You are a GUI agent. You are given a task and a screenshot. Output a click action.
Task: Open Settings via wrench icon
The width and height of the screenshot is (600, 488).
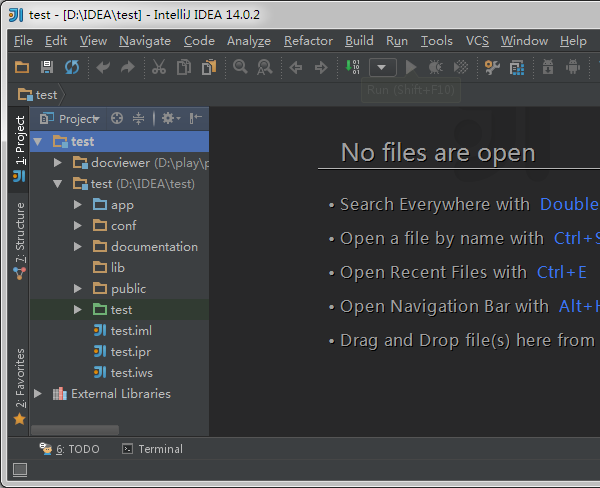pos(492,67)
